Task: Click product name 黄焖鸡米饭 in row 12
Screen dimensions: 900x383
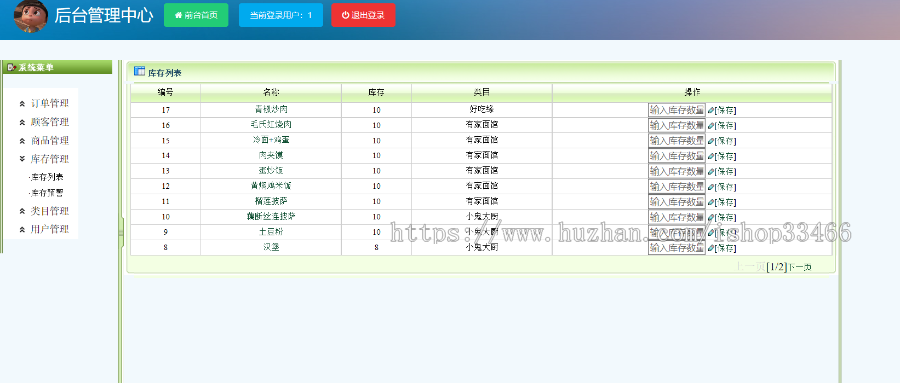Action: coord(271,186)
